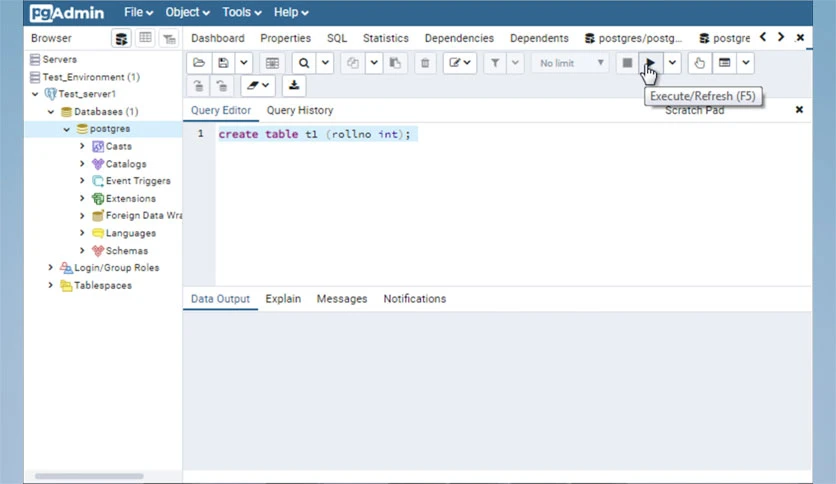Click the Execute/Refresh play button
836x484 pixels.
650,63
